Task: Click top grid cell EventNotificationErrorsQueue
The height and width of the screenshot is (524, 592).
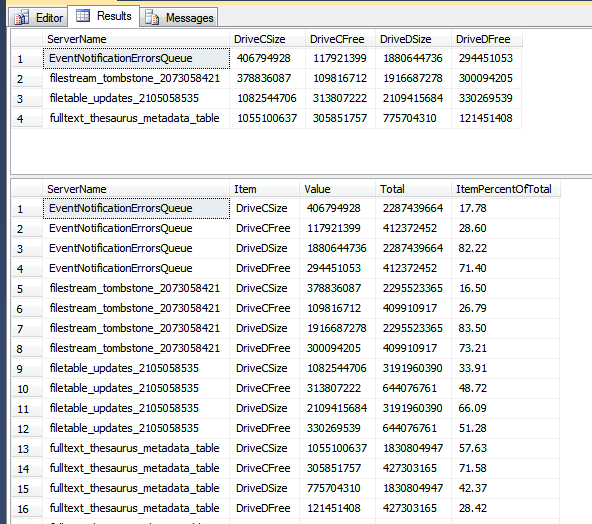Action: tap(136, 59)
